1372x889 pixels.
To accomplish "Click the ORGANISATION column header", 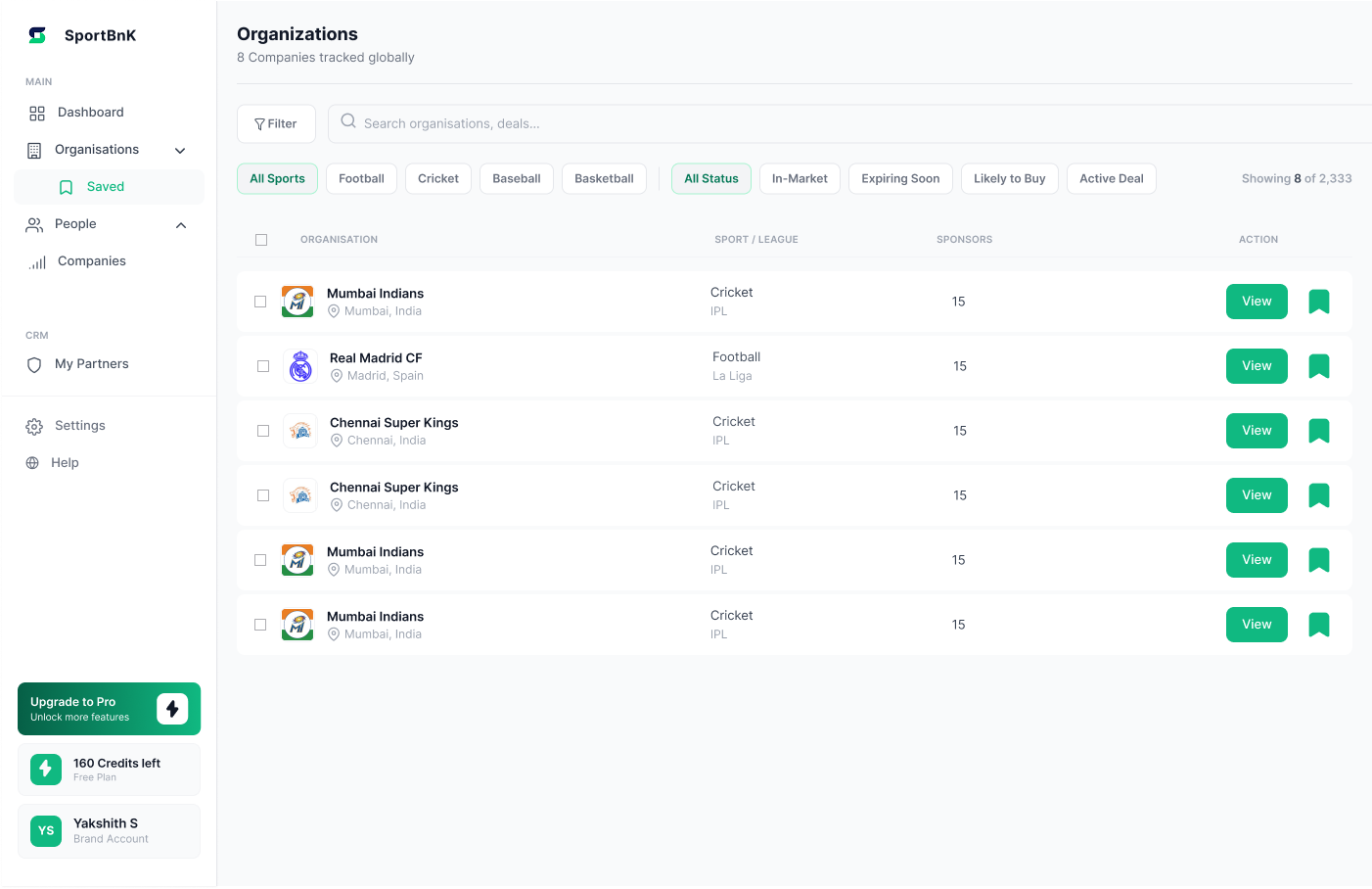I will click(339, 240).
